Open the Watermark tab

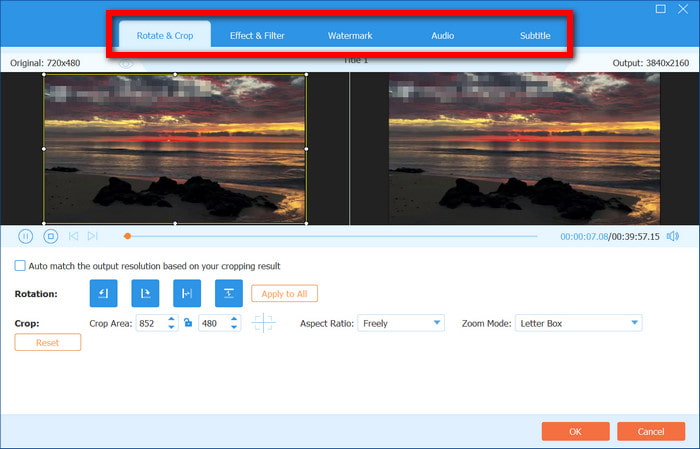pyautogui.click(x=350, y=36)
